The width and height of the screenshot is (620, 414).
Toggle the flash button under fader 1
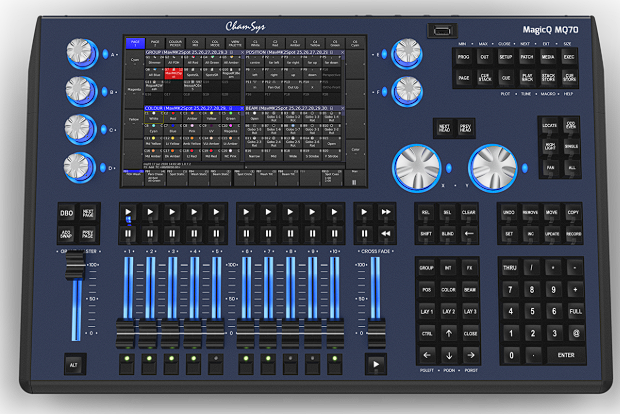click(x=127, y=363)
